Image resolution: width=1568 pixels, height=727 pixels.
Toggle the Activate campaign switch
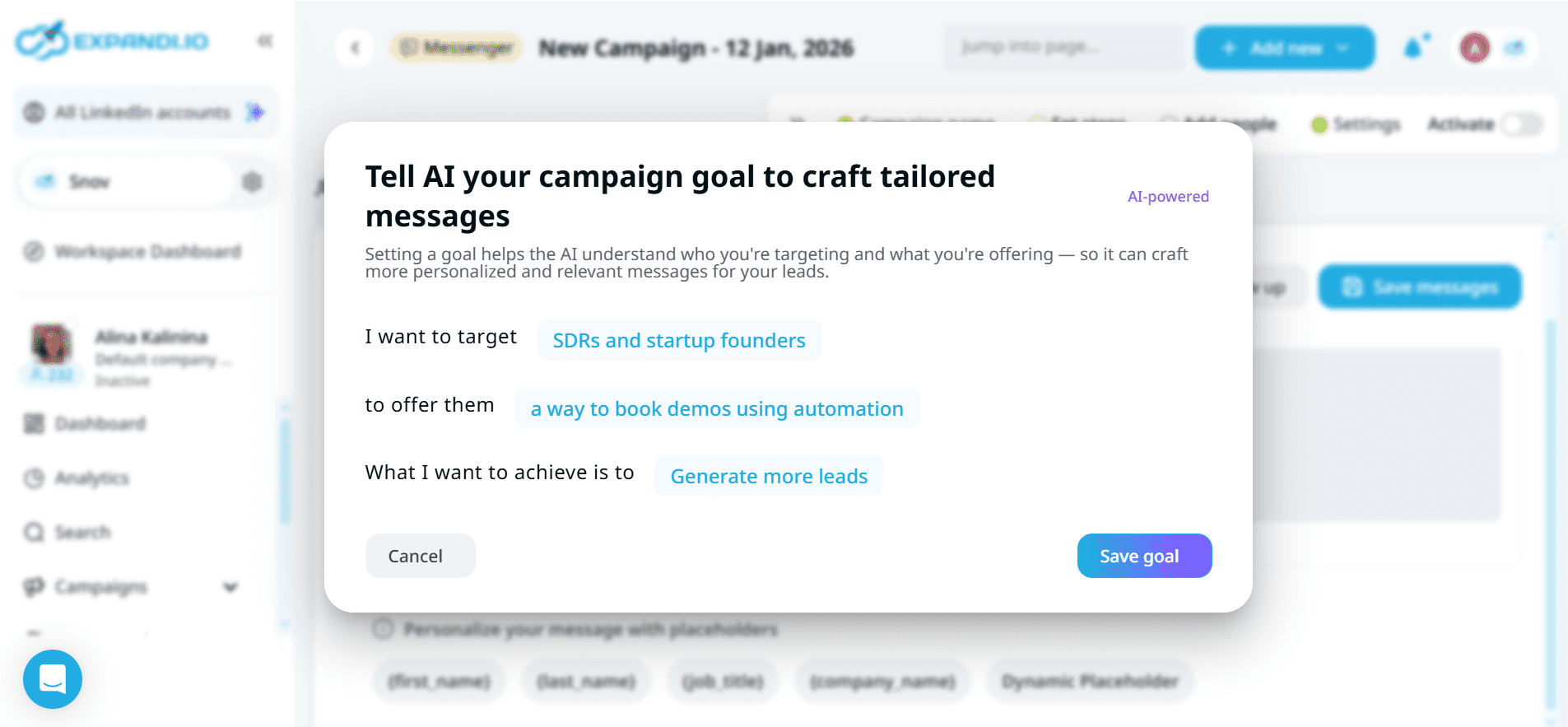(1521, 124)
